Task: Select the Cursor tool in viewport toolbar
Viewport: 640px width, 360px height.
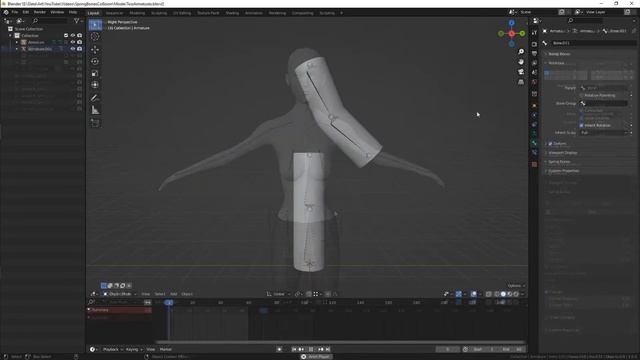Action: [x=95, y=37]
